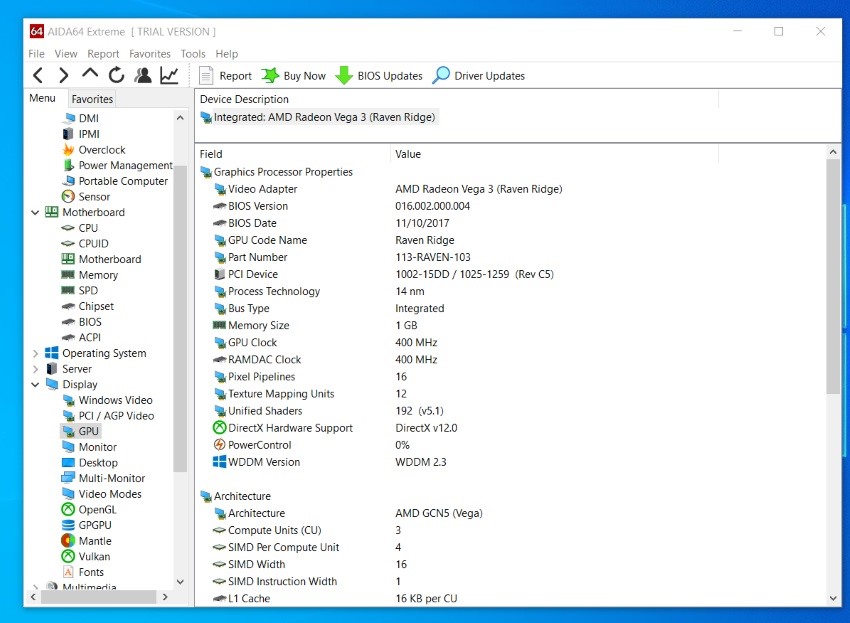Expand the Operating System tree node

[x=35, y=354]
